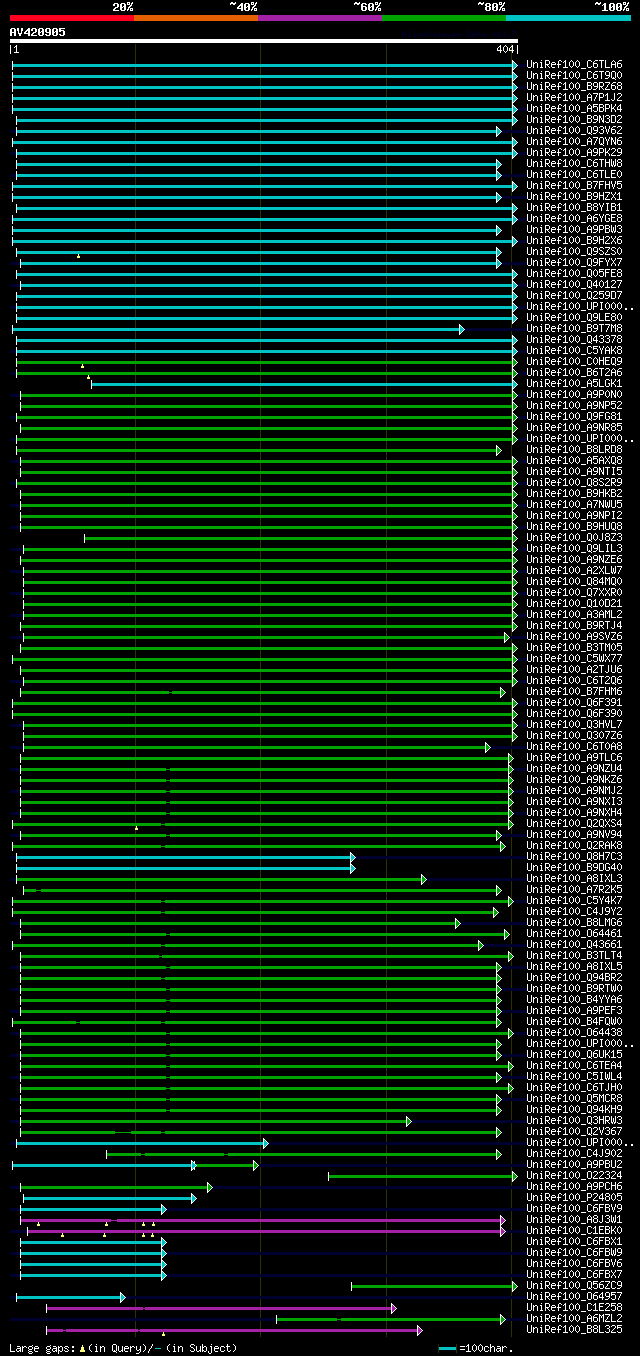Click the orange ~40% identity legend segment
This screenshot has height=1356, width=640.
click(x=195, y=18)
